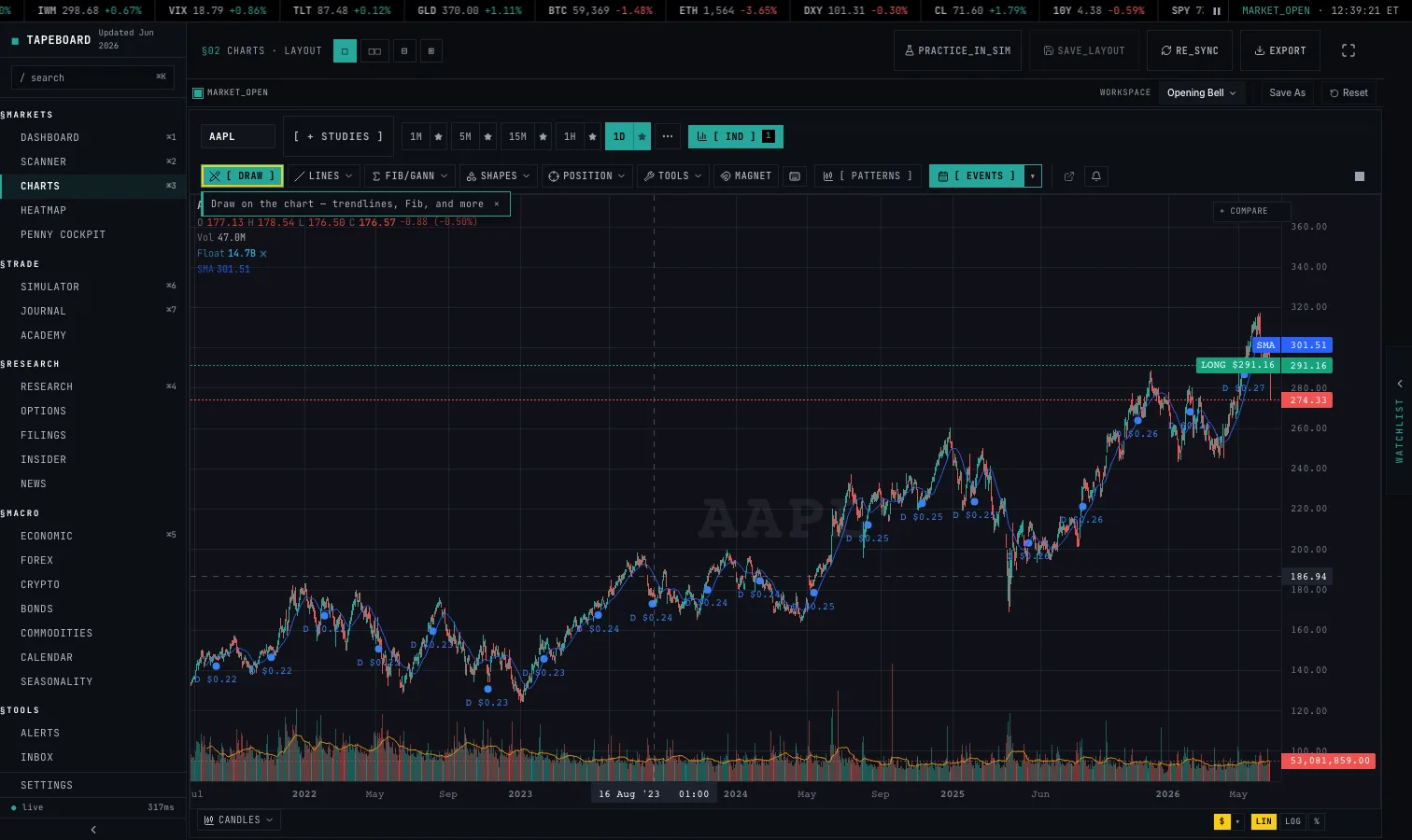Viewport: 1412px width, 840px height.
Task: Open the IND indicators panel
Action: click(x=736, y=136)
